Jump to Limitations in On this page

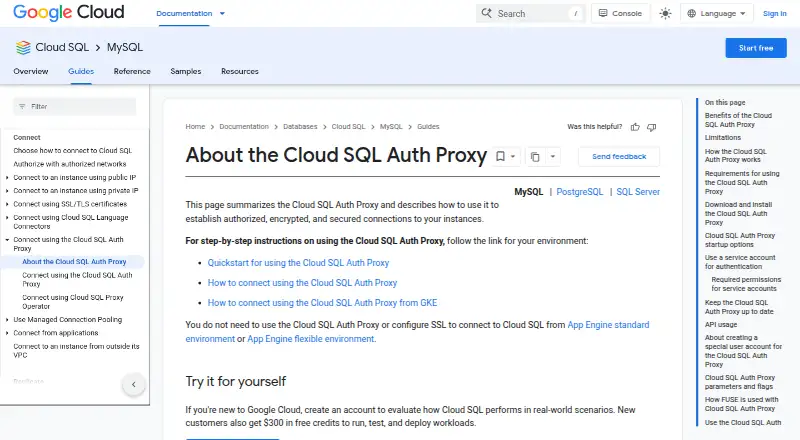tap(722, 138)
